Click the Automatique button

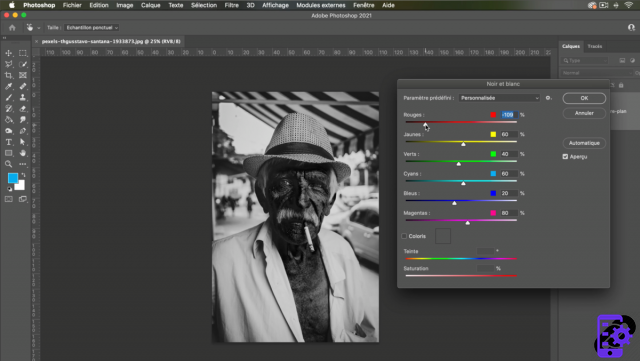(x=584, y=143)
